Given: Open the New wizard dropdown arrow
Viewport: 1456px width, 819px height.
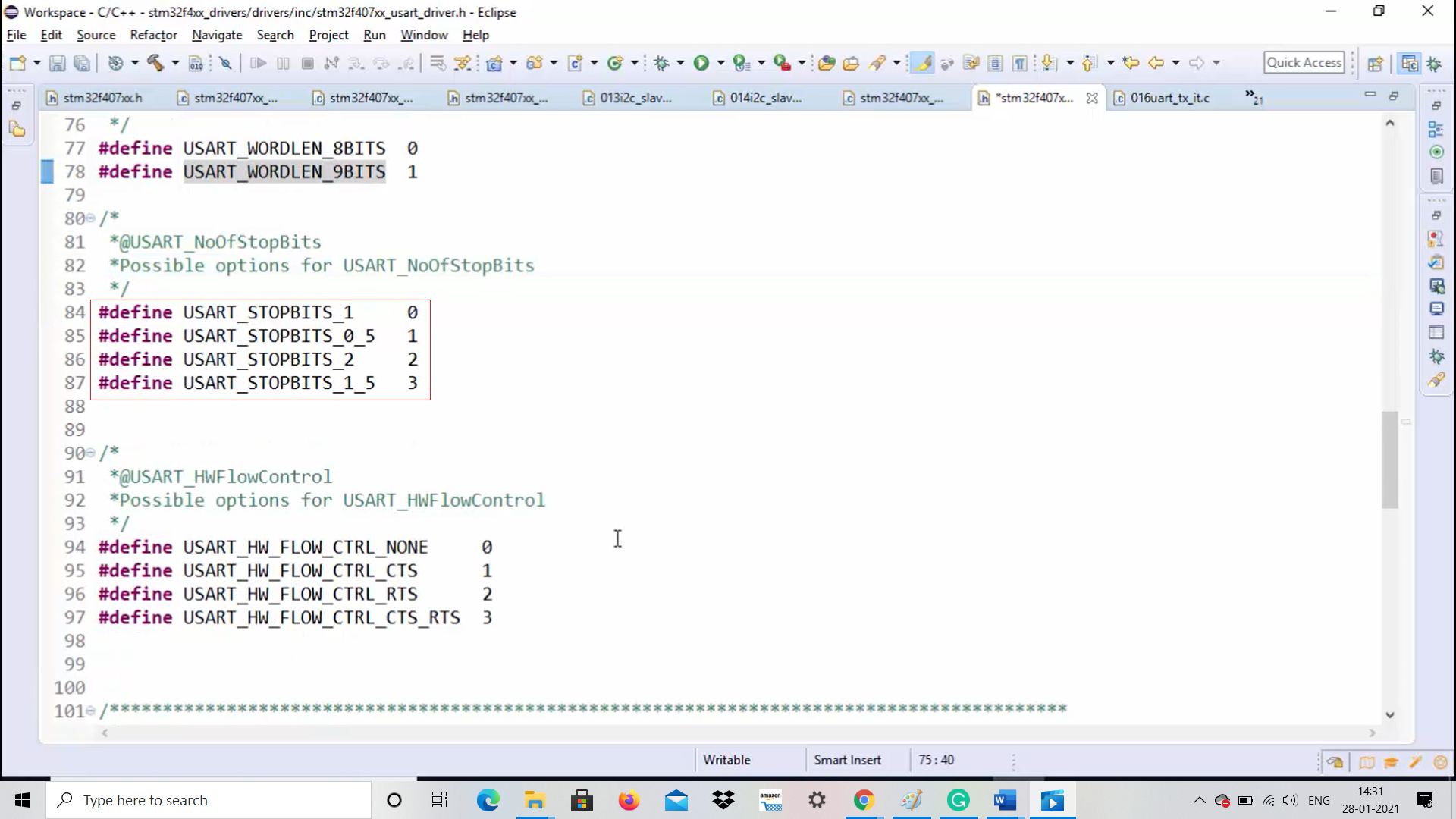Looking at the screenshot, I should (x=36, y=64).
